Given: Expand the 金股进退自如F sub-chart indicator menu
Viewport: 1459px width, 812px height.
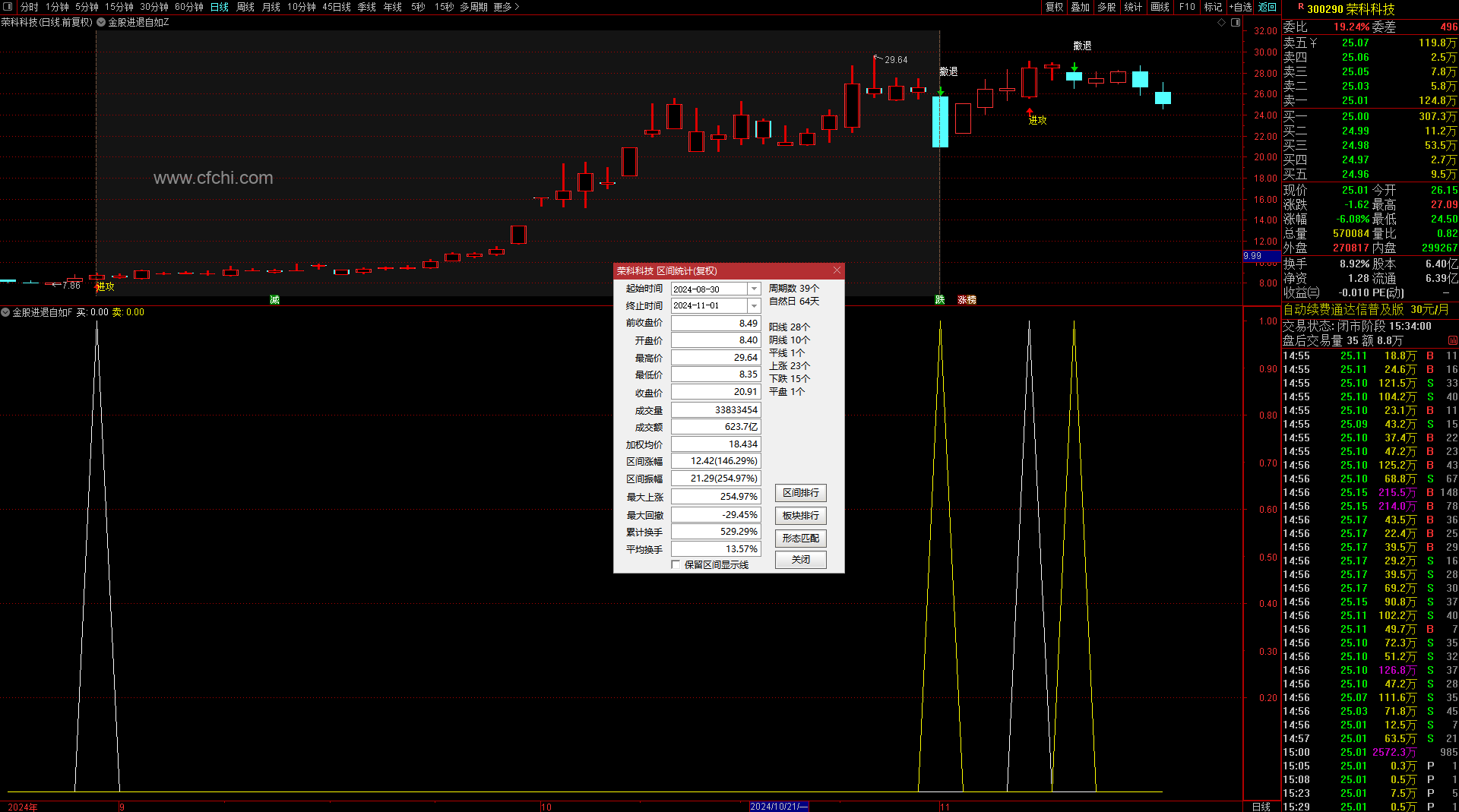Looking at the screenshot, I should pyautogui.click(x=5, y=312).
